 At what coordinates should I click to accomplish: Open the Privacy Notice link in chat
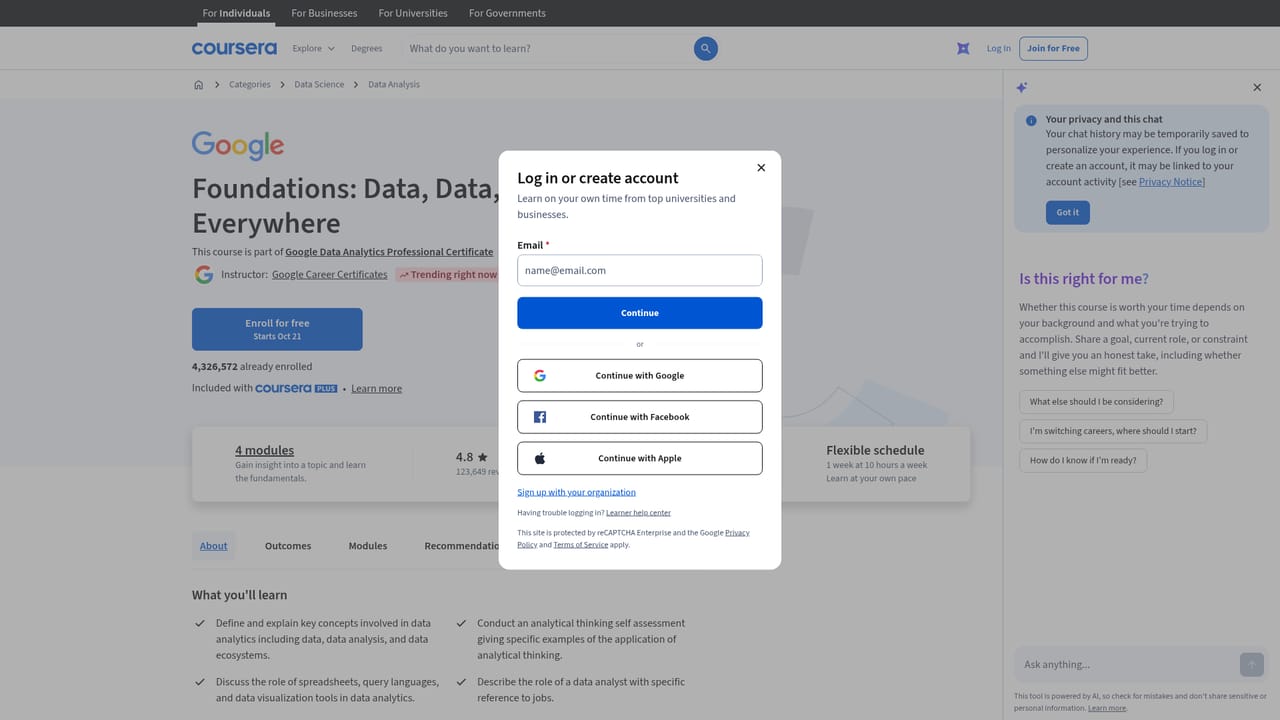tap(1172, 182)
